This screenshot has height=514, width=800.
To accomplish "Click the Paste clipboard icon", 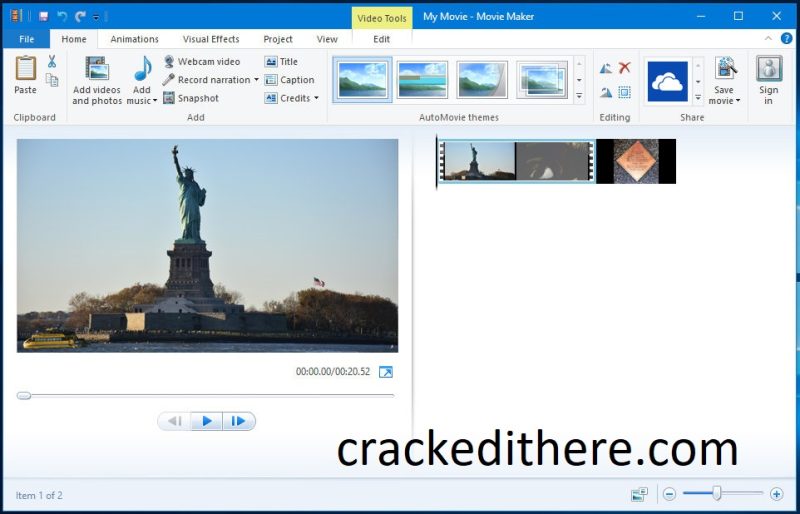I will tap(26, 69).
